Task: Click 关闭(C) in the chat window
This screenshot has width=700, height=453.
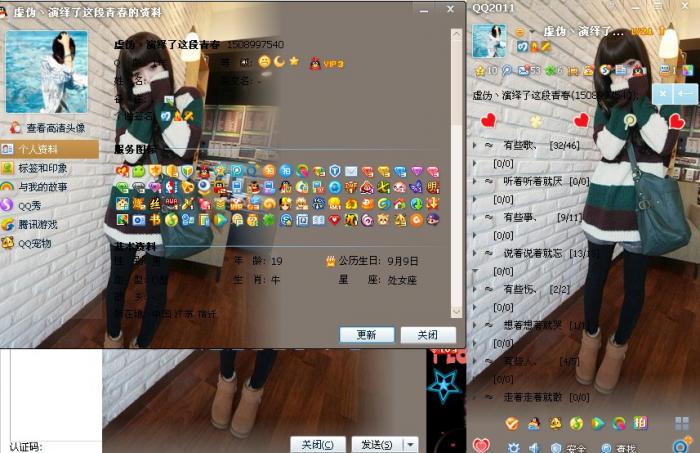Action: pyautogui.click(x=318, y=445)
